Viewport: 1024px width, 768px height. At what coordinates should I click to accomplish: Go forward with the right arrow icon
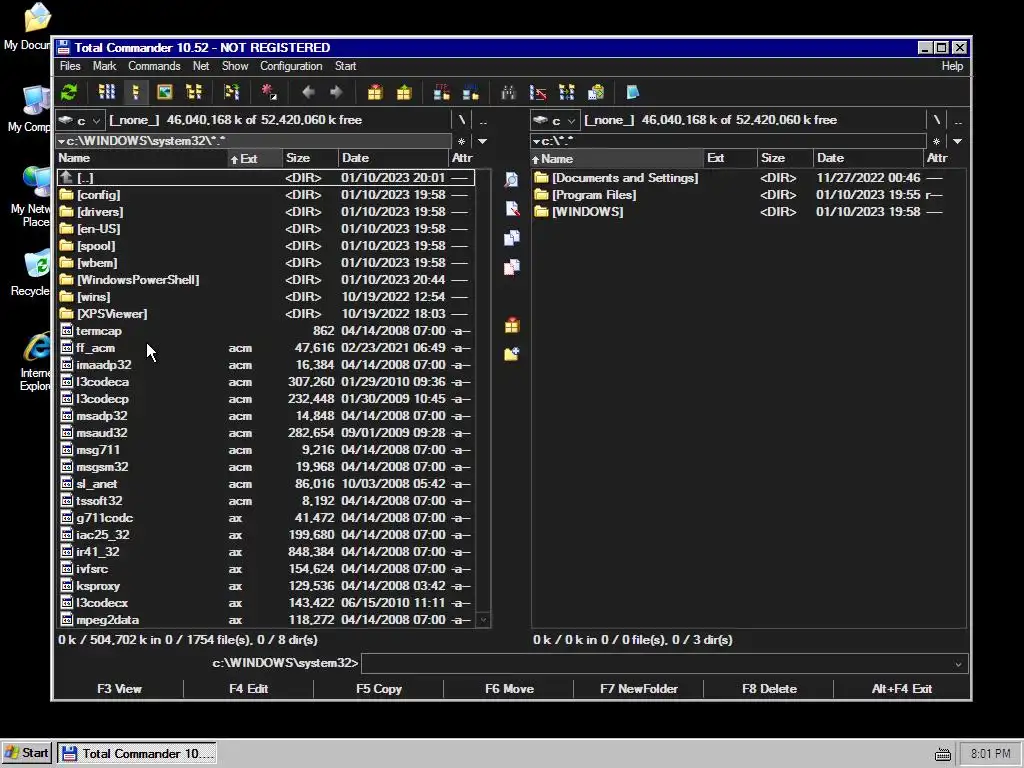tap(336, 92)
